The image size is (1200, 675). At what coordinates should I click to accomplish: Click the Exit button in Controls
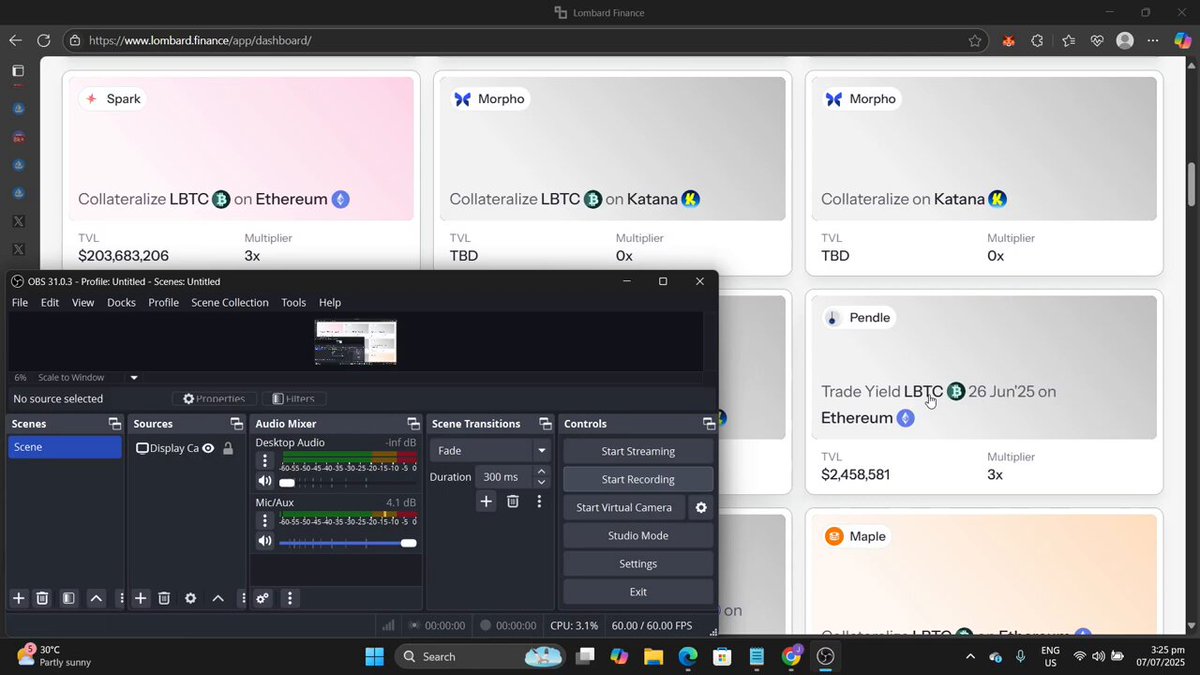click(638, 591)
